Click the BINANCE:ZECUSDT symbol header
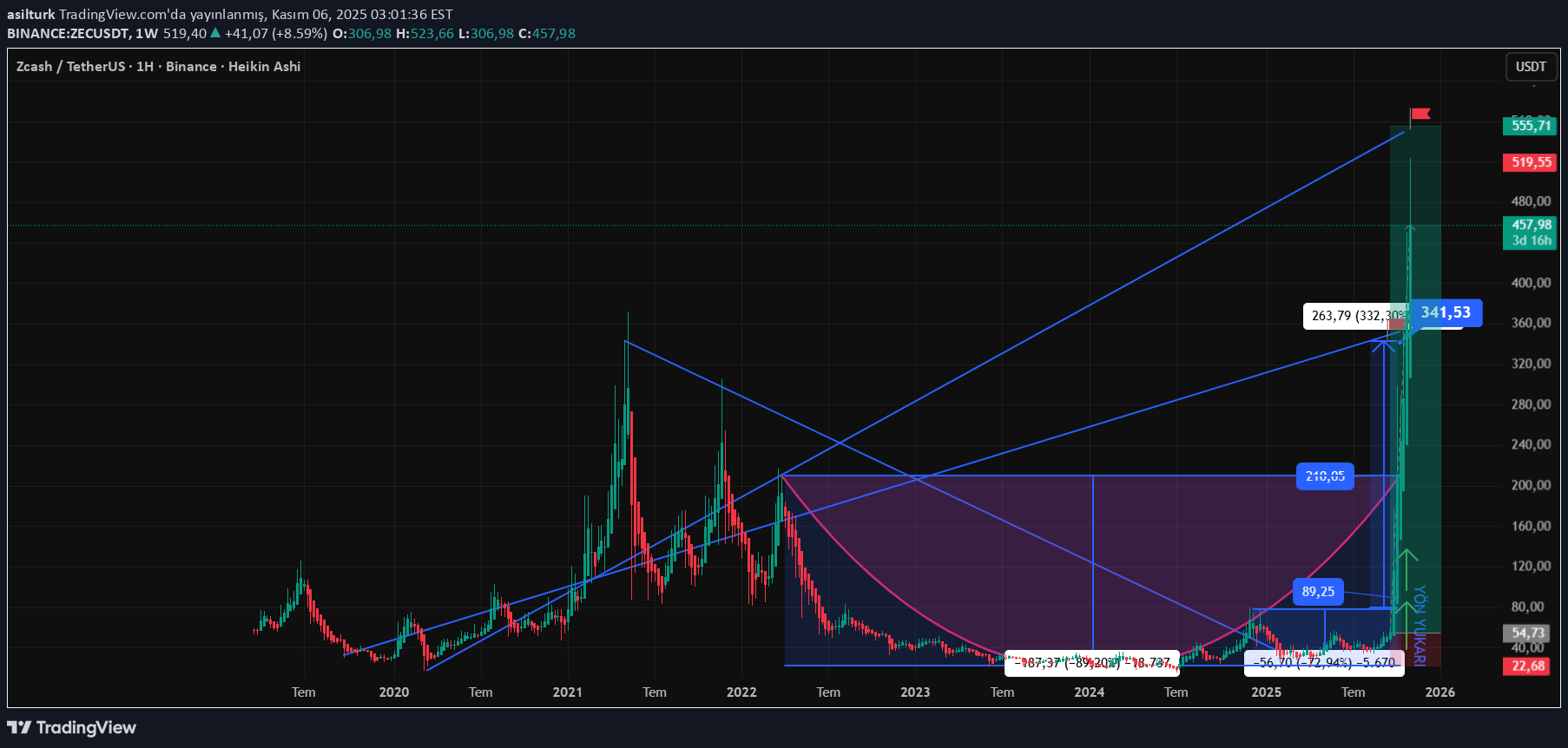 pos(69,34)
